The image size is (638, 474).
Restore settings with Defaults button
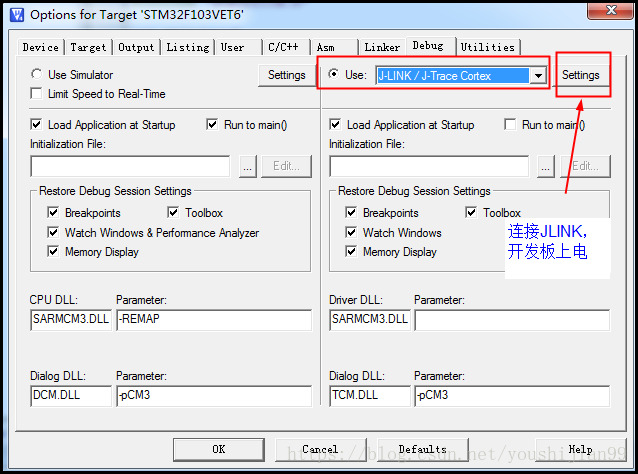coord(423,450)
